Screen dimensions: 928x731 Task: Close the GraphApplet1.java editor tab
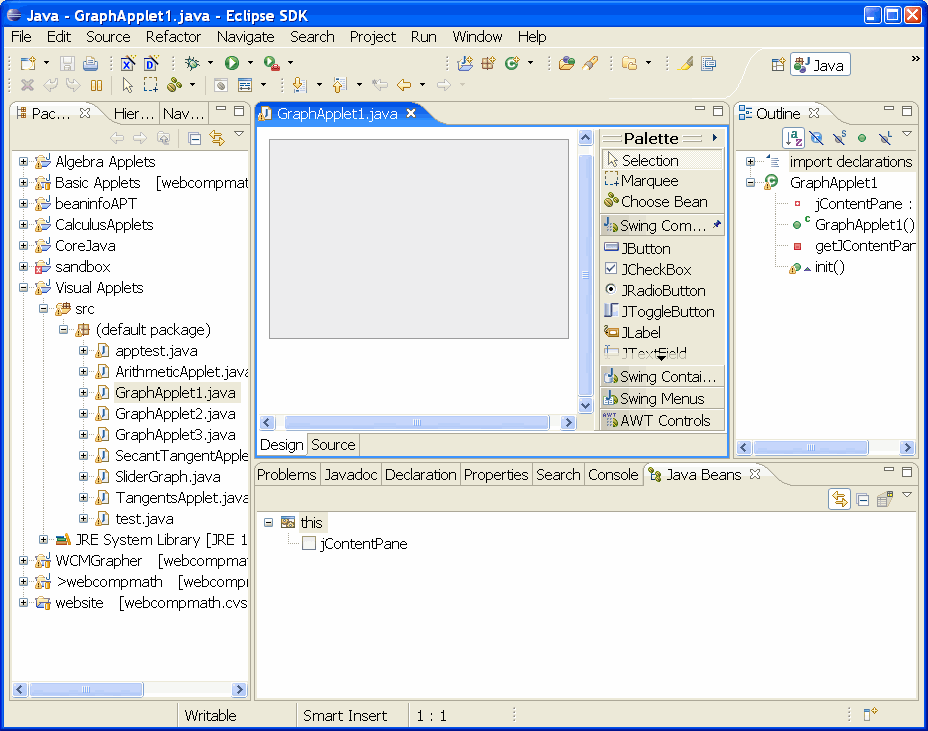click(x=411, y=113)
